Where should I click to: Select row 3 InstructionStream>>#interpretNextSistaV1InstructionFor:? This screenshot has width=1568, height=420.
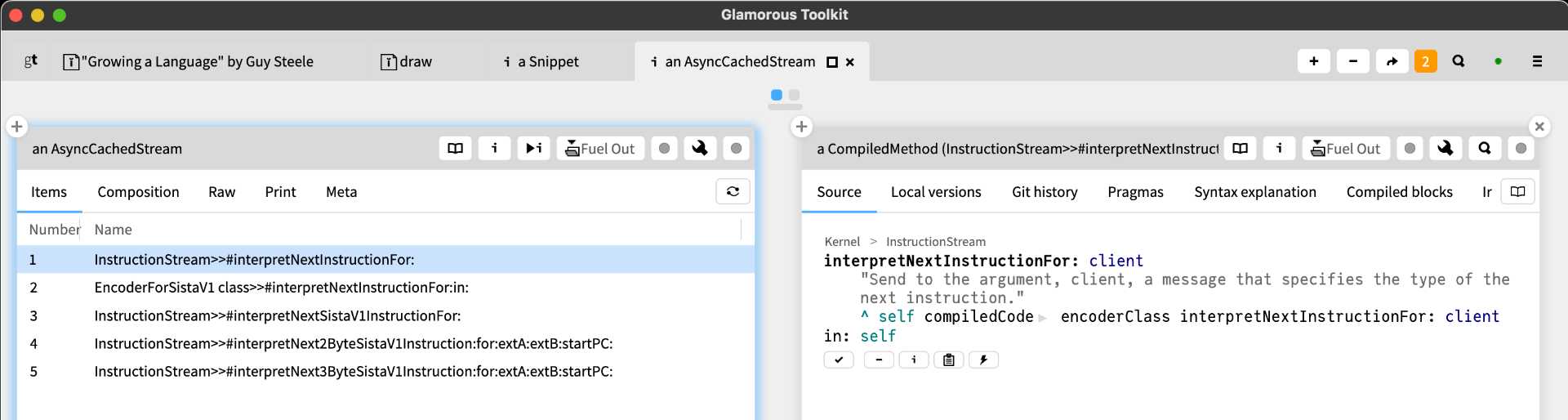point(385,315)
